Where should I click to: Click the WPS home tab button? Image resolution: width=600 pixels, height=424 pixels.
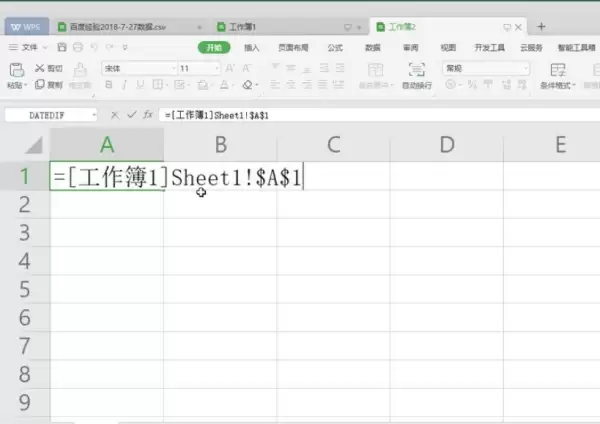tap(26, 27)
